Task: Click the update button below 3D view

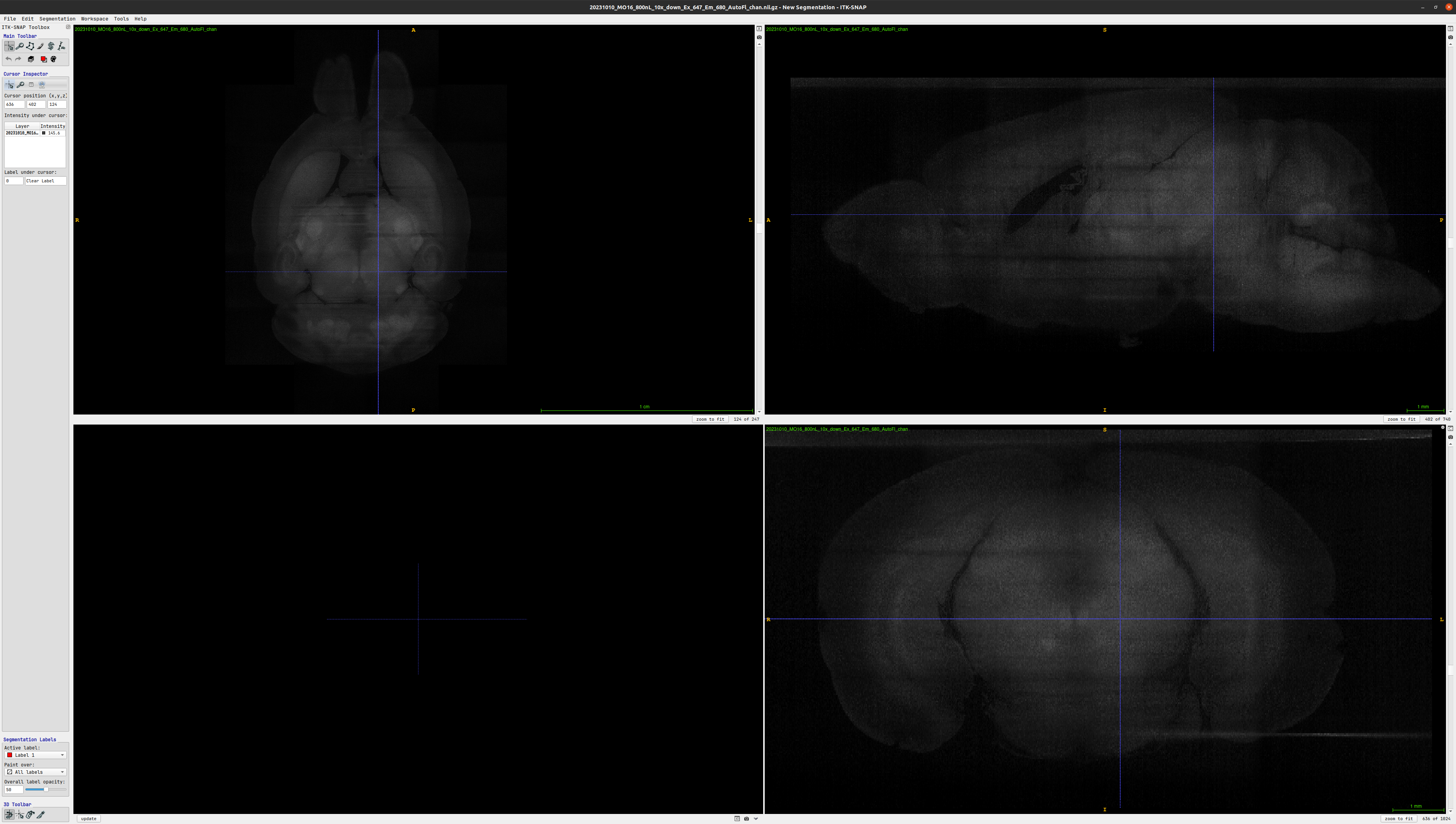Action: pos(88,819)
